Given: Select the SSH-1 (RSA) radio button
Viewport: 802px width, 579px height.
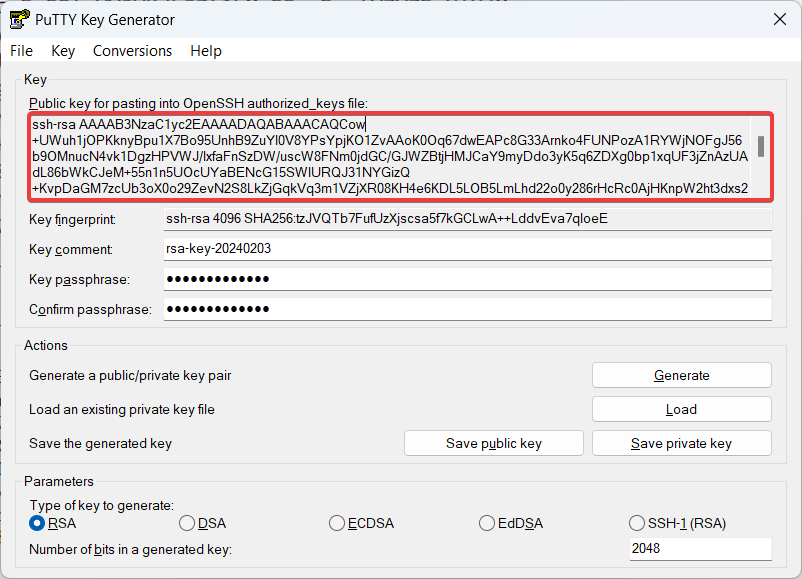Looking at the screenshot, I should click(x=636, y=523).
